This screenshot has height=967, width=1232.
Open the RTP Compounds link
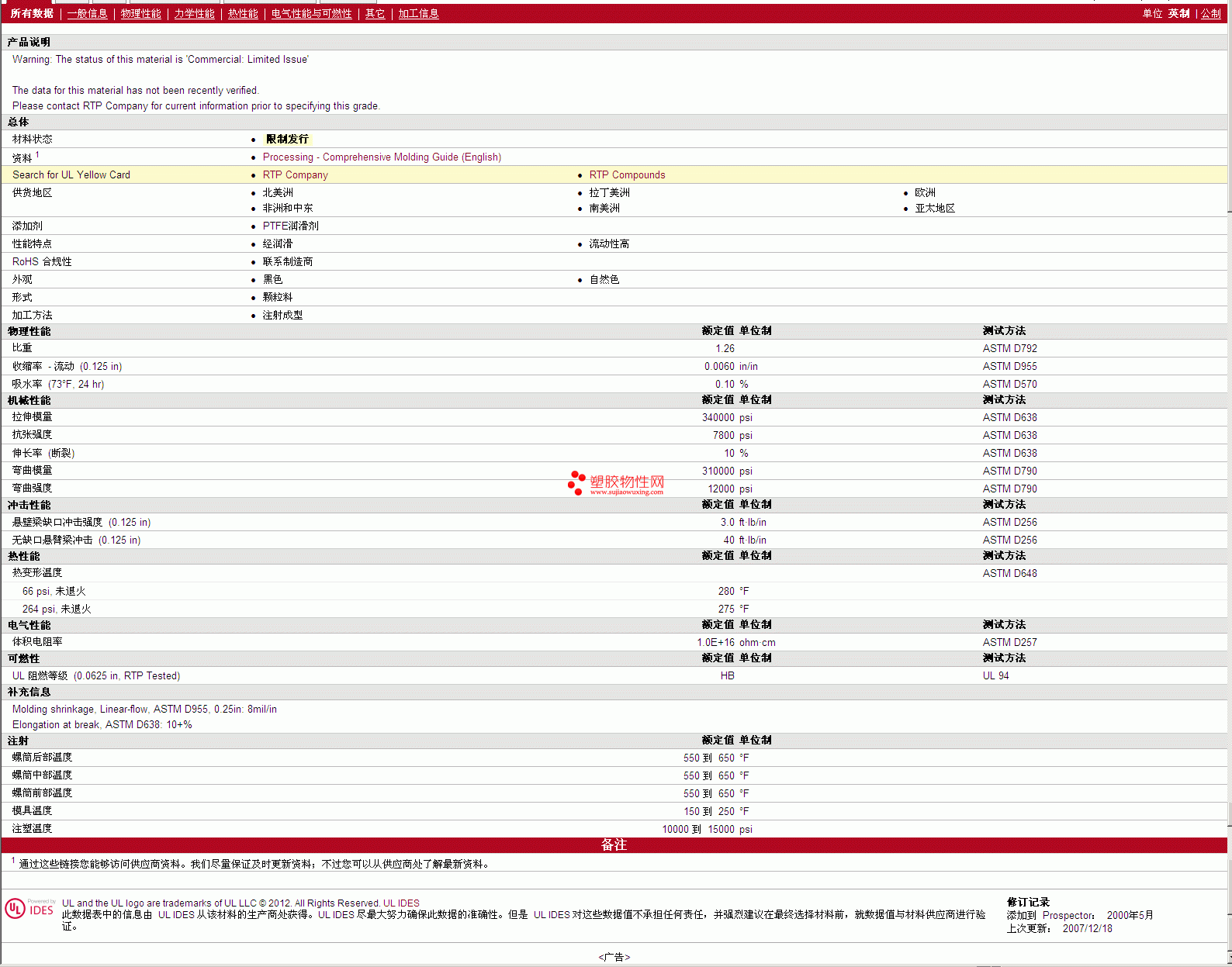[627, 175]
